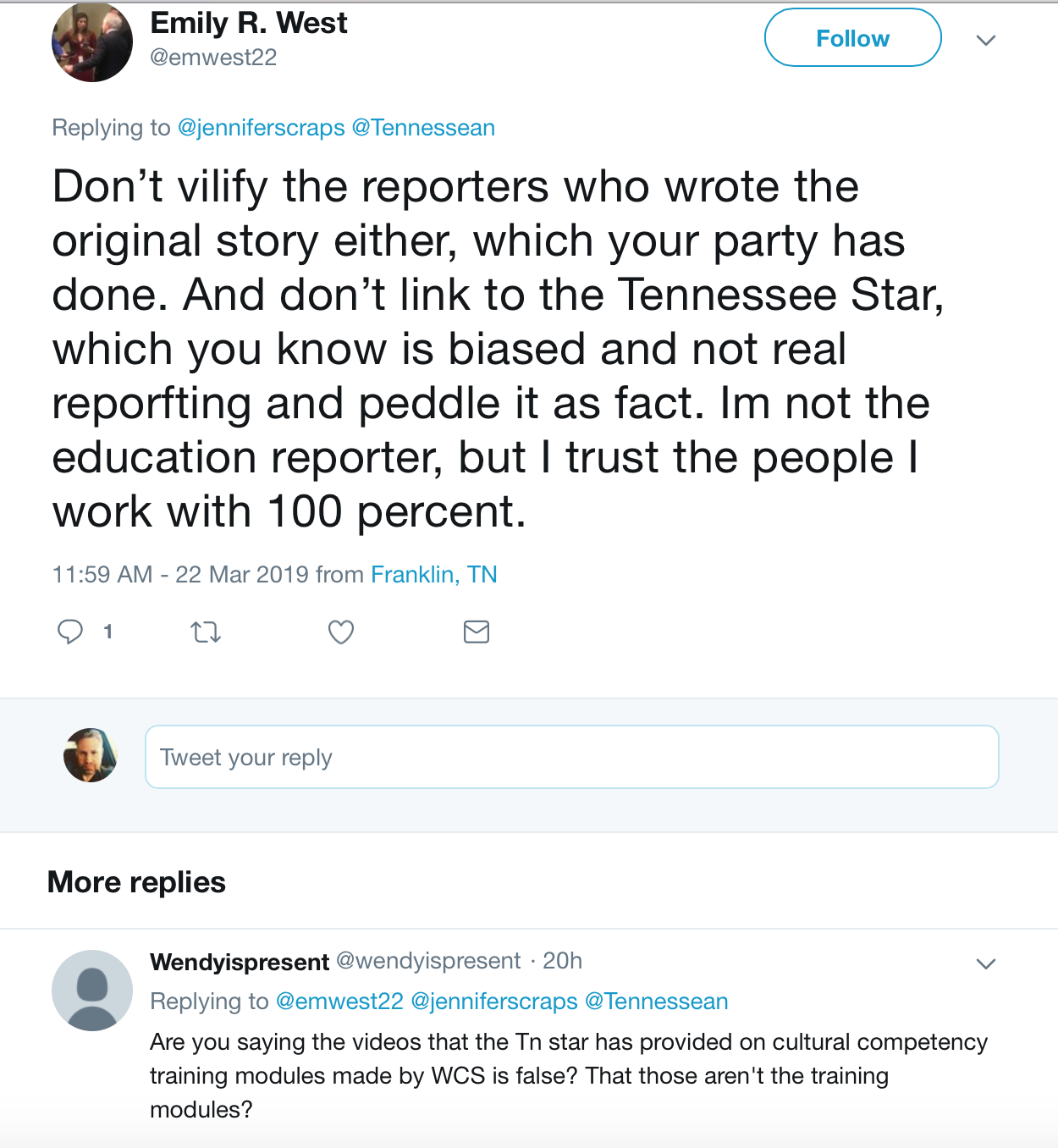The image size is (1058, 1148).
Task: Open the @emwest22 mention in Wendyispresent's reply
Action: (339, 1002)
